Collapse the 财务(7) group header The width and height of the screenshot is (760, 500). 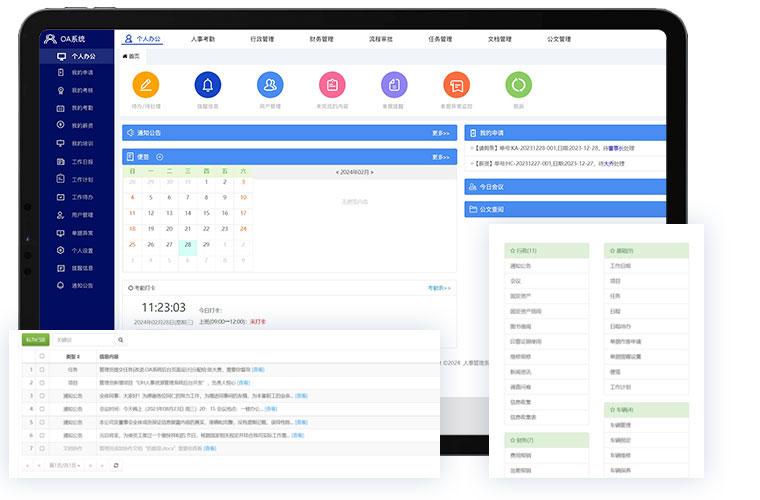(546, 440)
